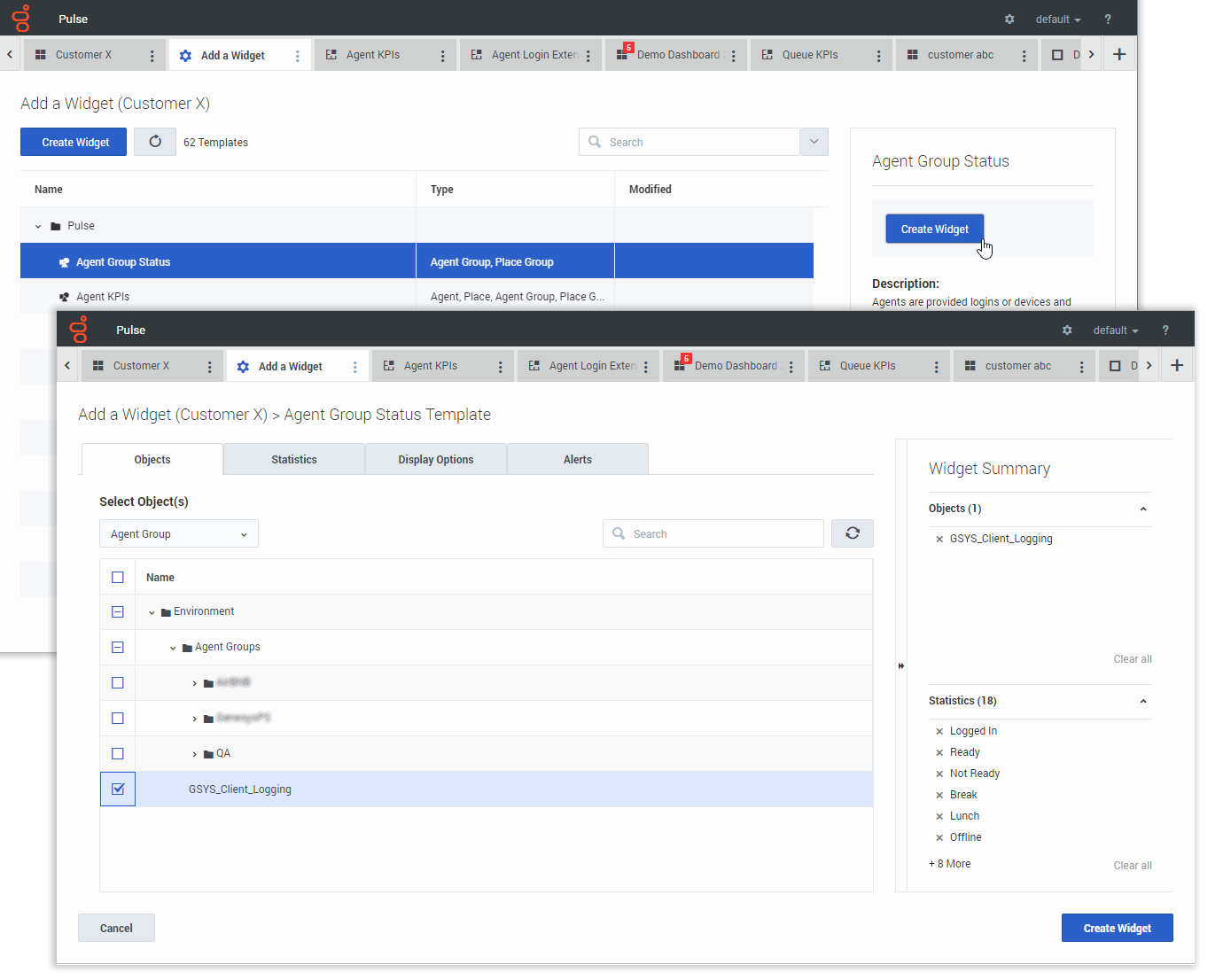Viewport: 1223px width, 980px height.
Task: Add a new tab with plus icon in front window
Action: (x=1177, y=365)
